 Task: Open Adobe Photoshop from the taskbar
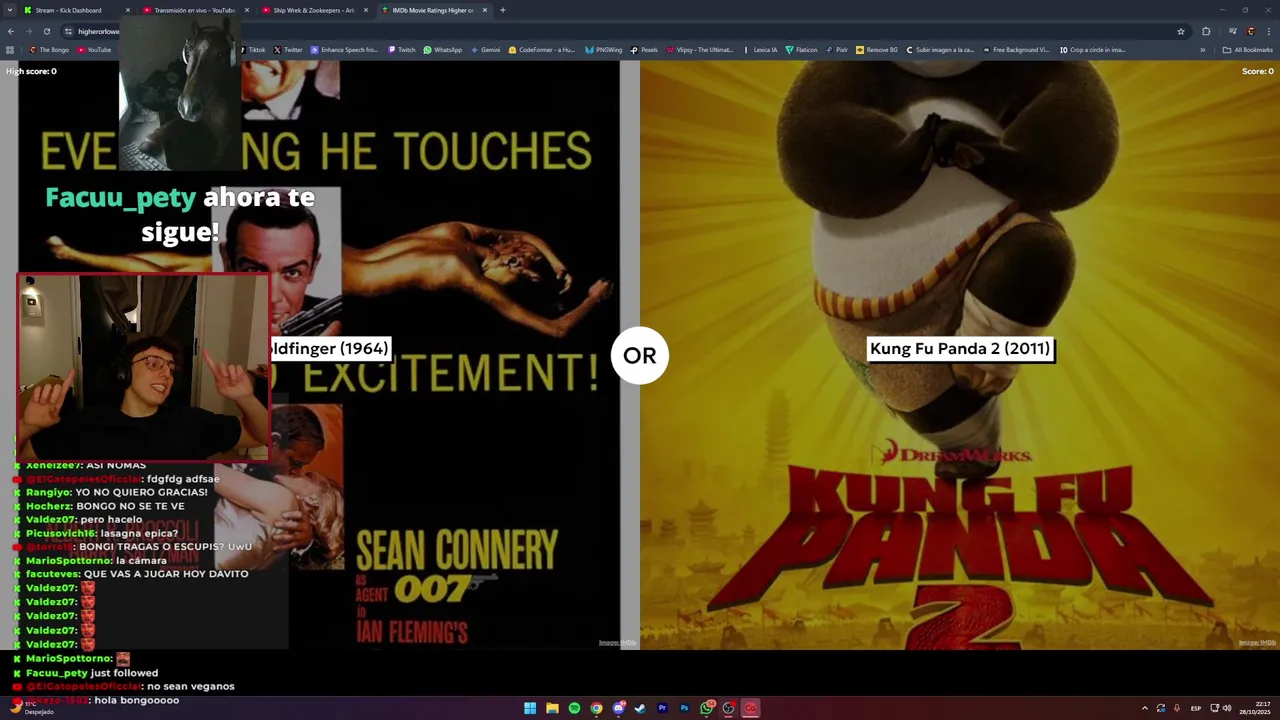tap(684, 708)
